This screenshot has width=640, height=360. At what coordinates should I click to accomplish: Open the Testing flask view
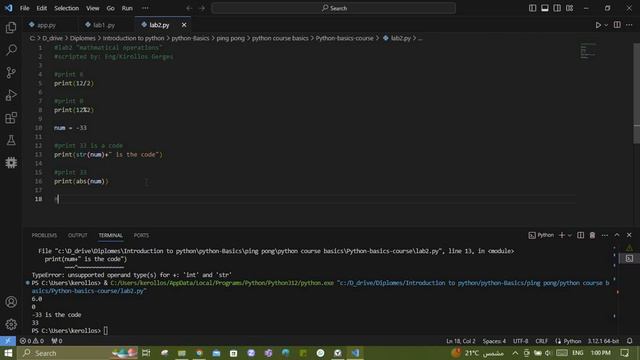(11, 140)
